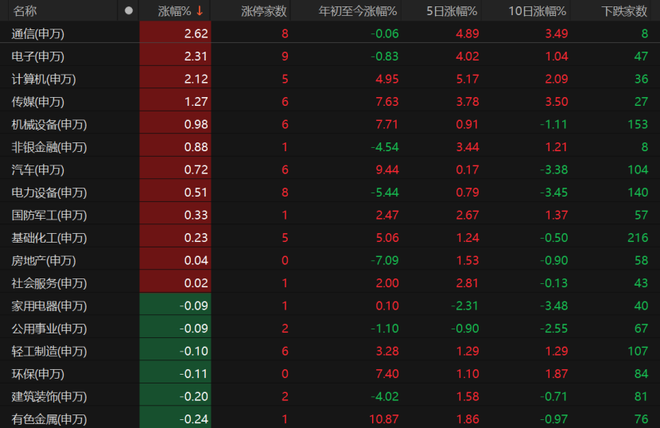The width and height of the screenshot is (660, 428).
Task: Select the 房地产(申万) sector row
Action: (x=44, y=260)
